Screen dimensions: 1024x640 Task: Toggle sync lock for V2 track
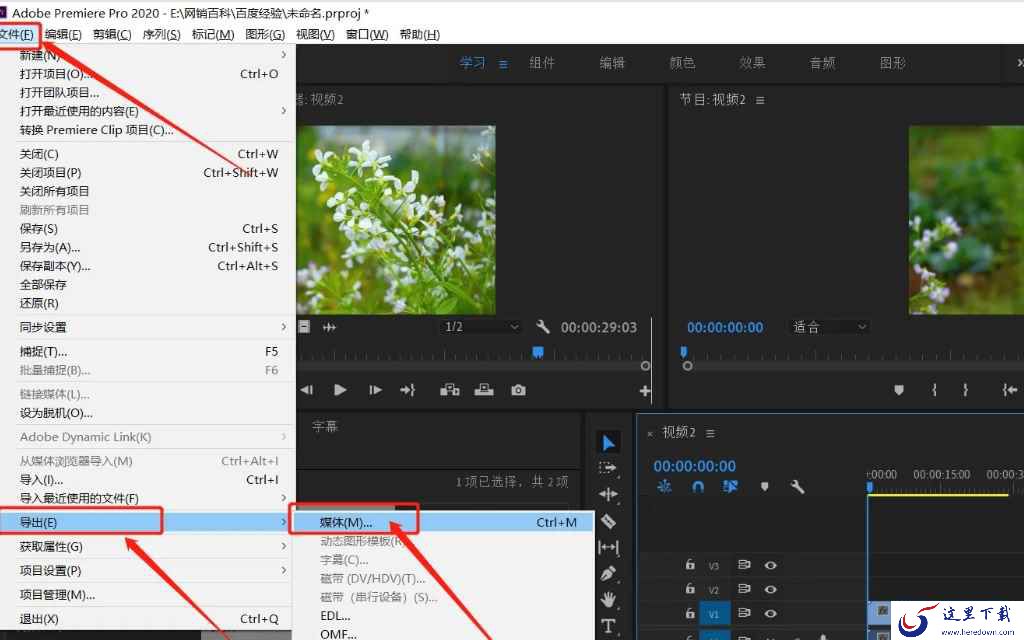(743, 589)
